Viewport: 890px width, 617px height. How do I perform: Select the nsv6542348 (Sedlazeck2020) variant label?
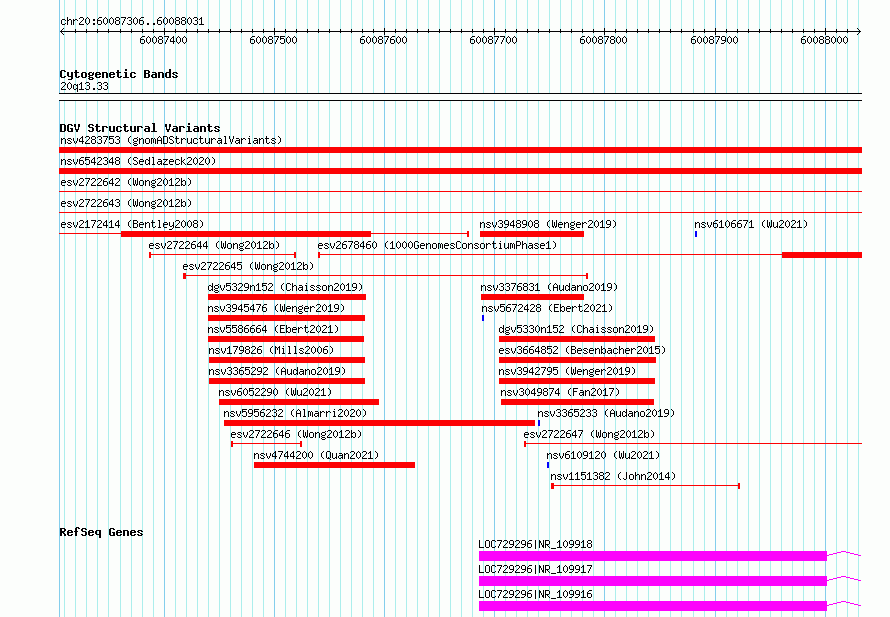(x=138, y=161)
